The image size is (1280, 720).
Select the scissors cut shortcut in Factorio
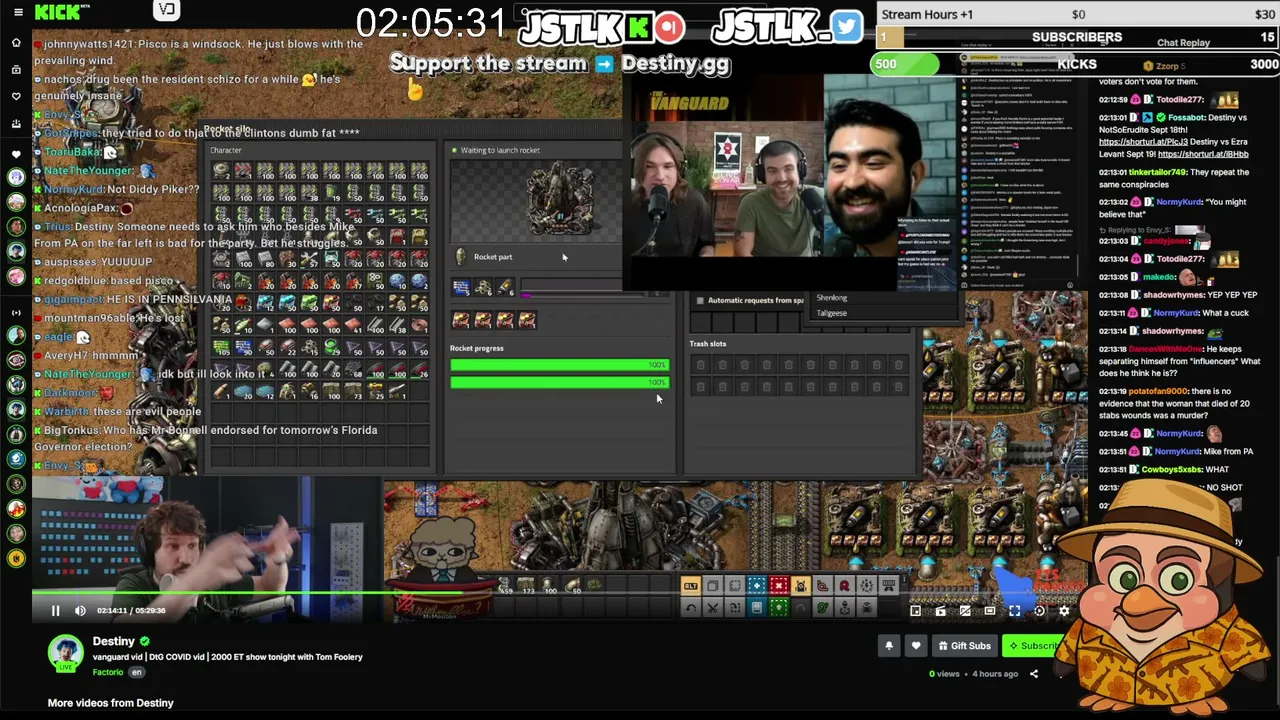(712, 607)
